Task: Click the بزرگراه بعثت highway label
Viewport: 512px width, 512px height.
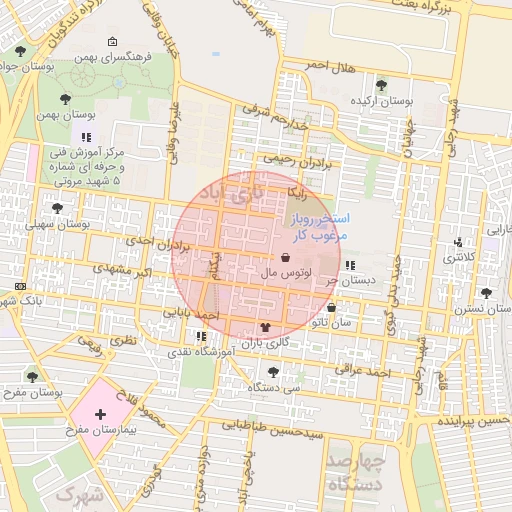Action: pyautogui.click(x=421, y=6)
